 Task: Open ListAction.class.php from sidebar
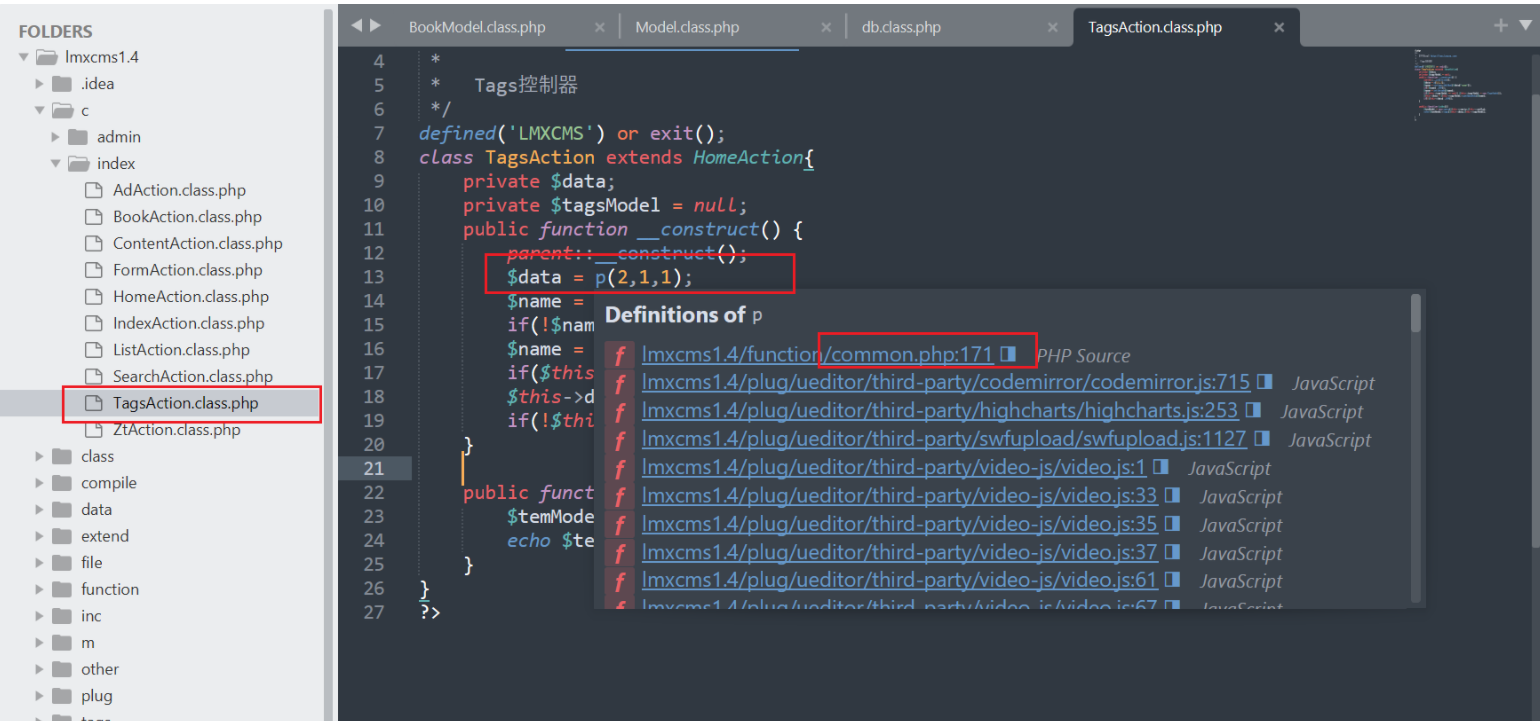point(181,350)
